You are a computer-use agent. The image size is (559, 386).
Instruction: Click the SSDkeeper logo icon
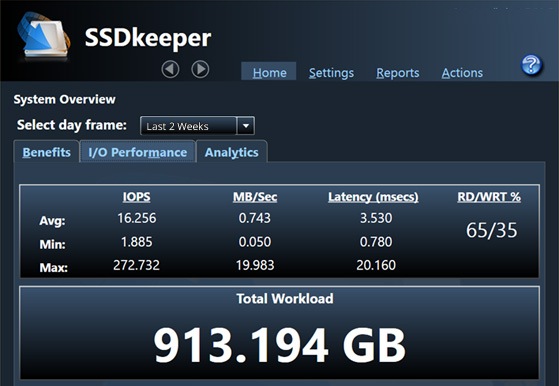point(43,36)
